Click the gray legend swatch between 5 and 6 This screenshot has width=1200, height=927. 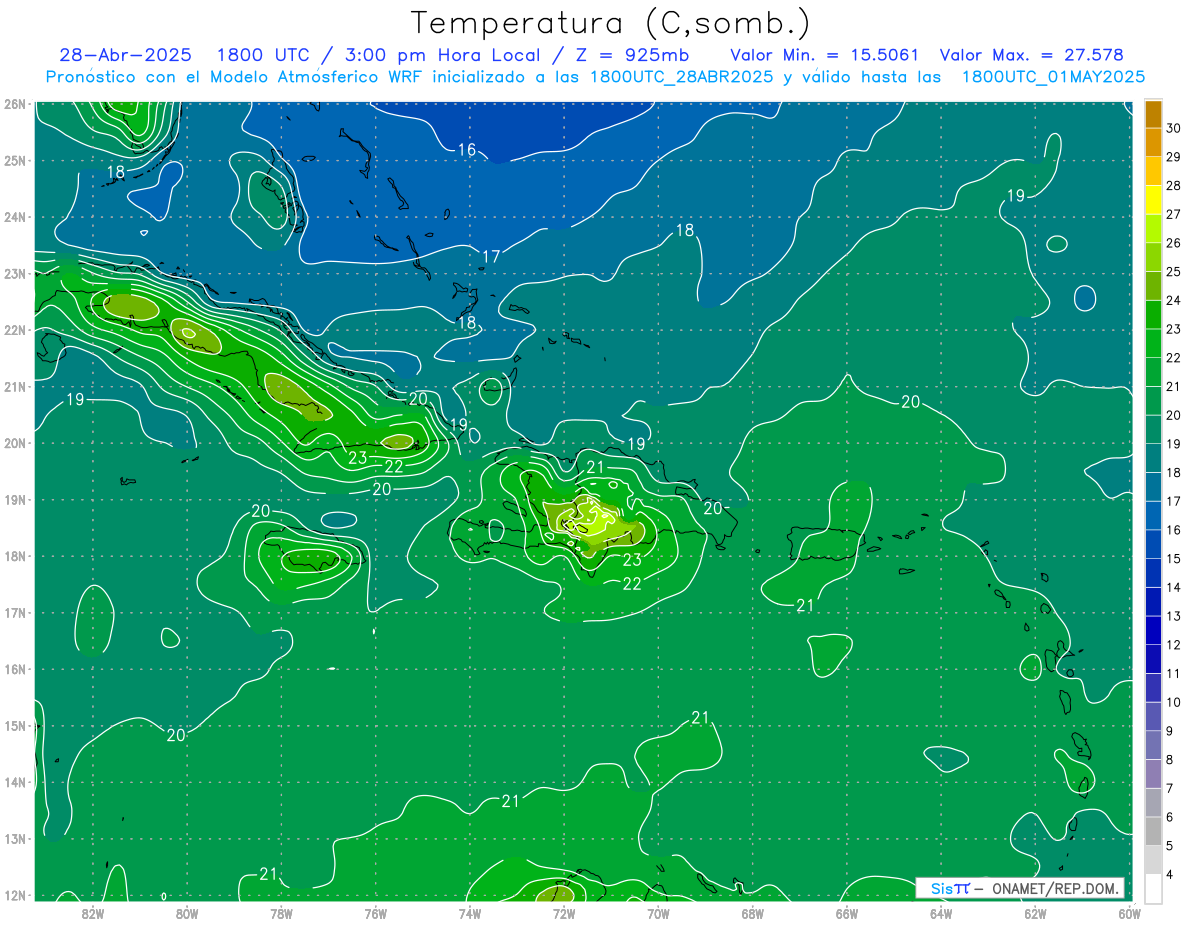(x=1153, y=831)
